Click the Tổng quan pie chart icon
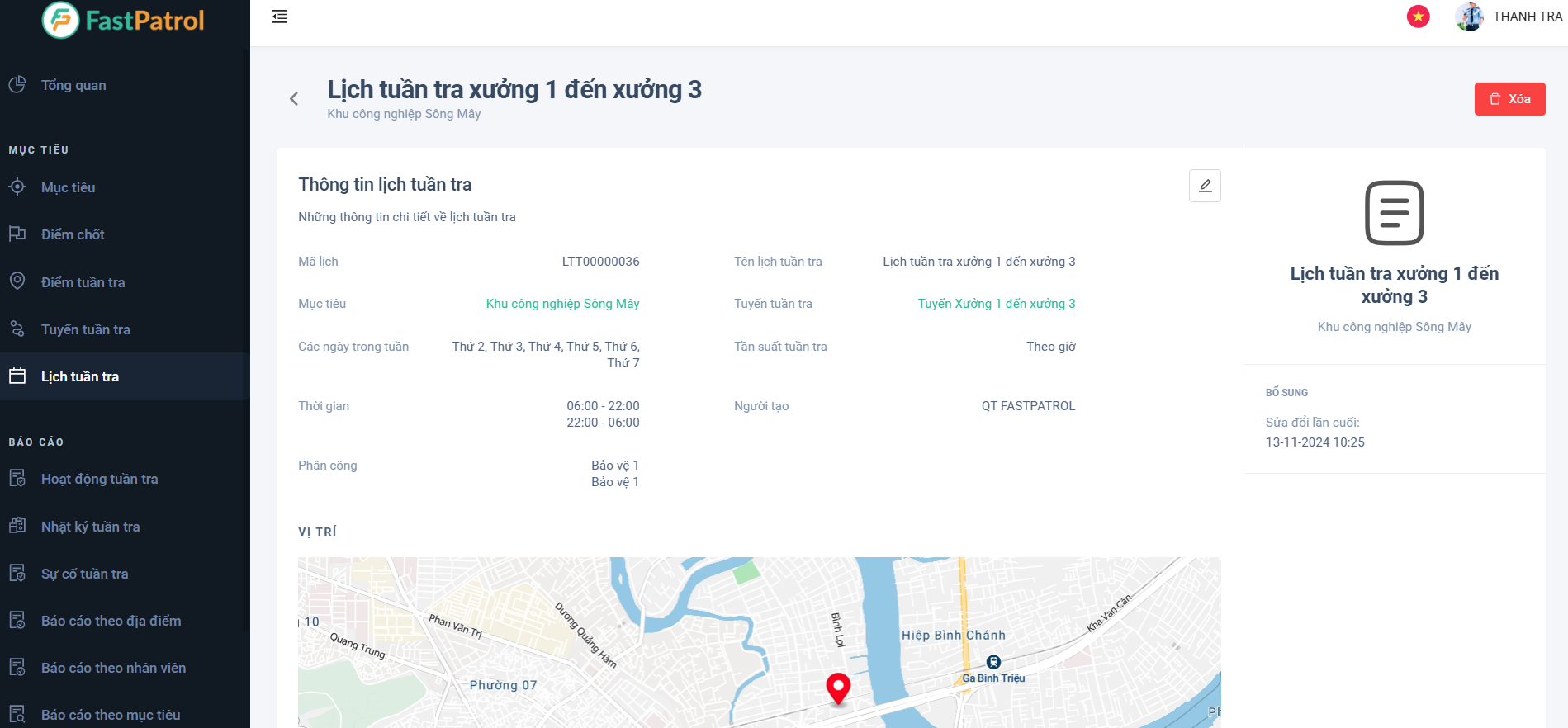This screenshot has width=1568, height=728. point(17,85)
